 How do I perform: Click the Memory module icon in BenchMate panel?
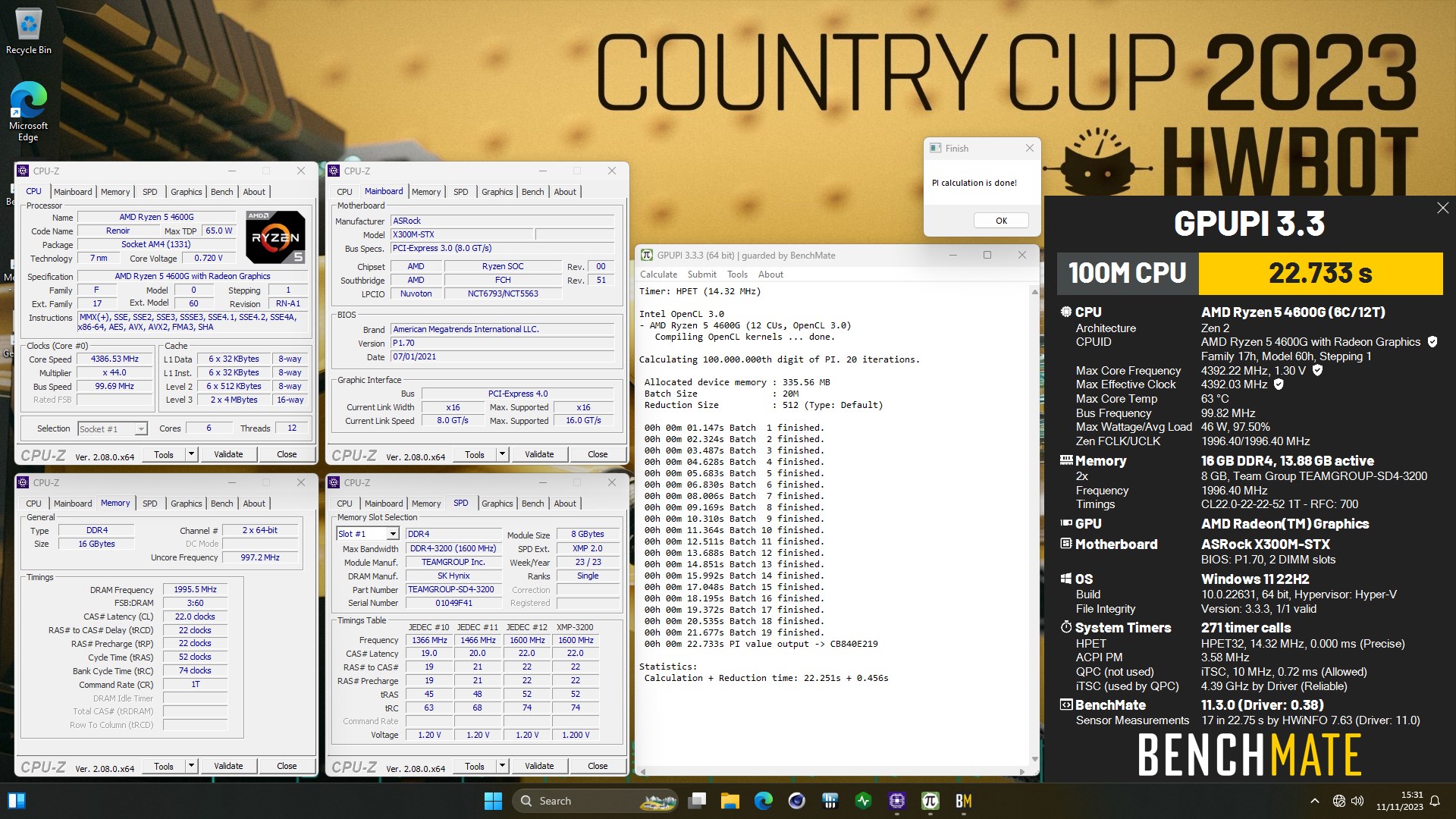pyautogui.click(x=1065, y=460)
